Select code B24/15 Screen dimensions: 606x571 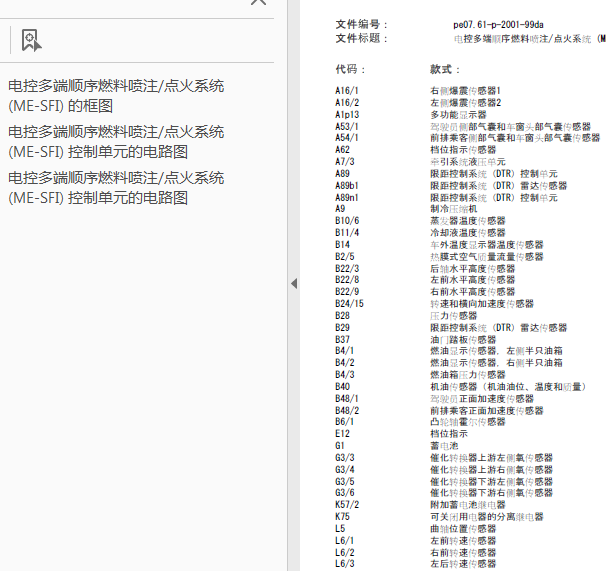click(349, 303)
